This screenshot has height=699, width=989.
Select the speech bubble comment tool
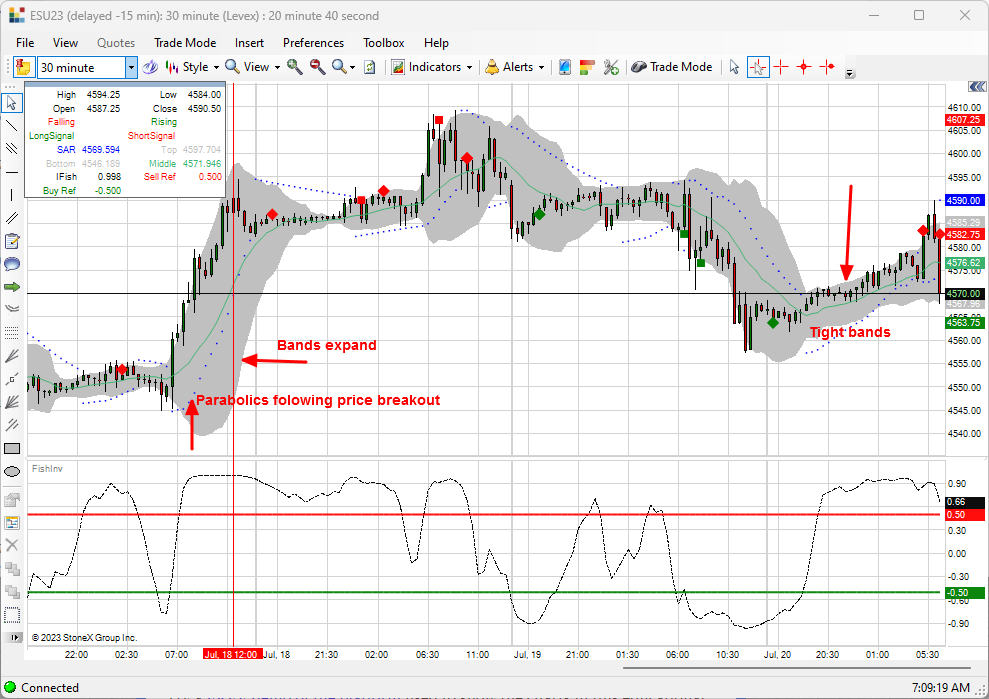[x=12, y=263]
